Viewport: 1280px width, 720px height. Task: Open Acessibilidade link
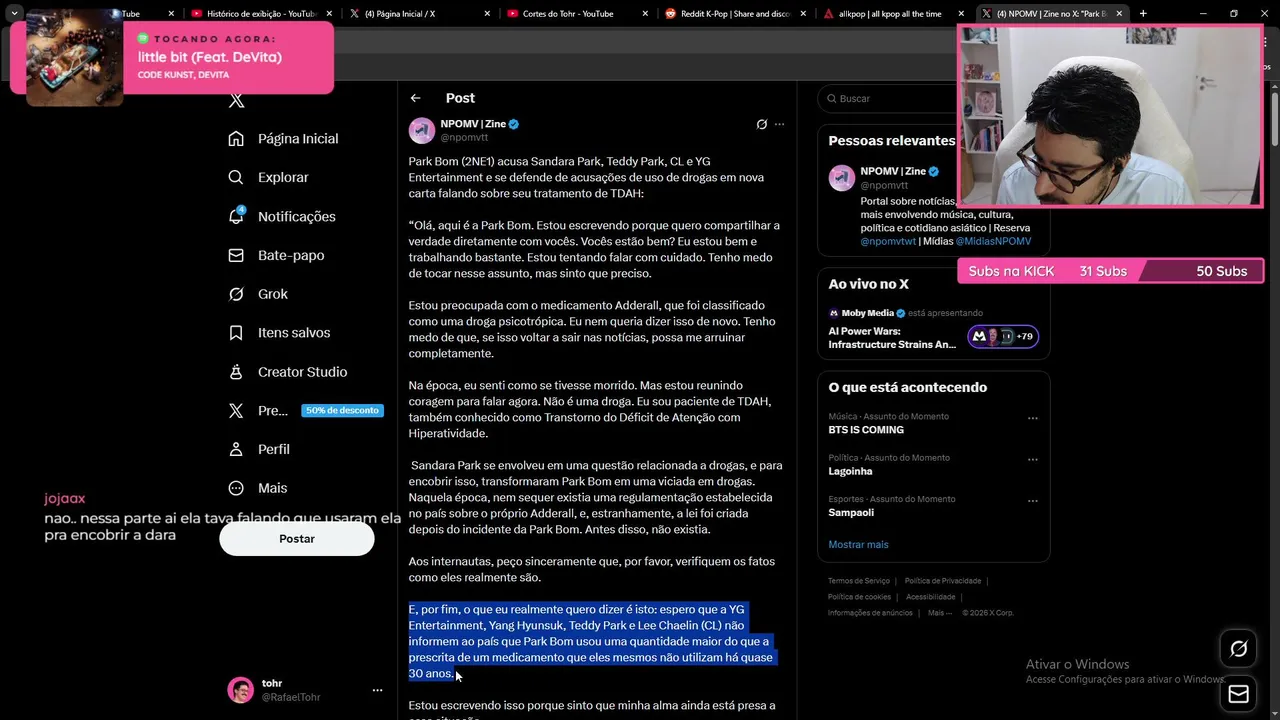930,597
